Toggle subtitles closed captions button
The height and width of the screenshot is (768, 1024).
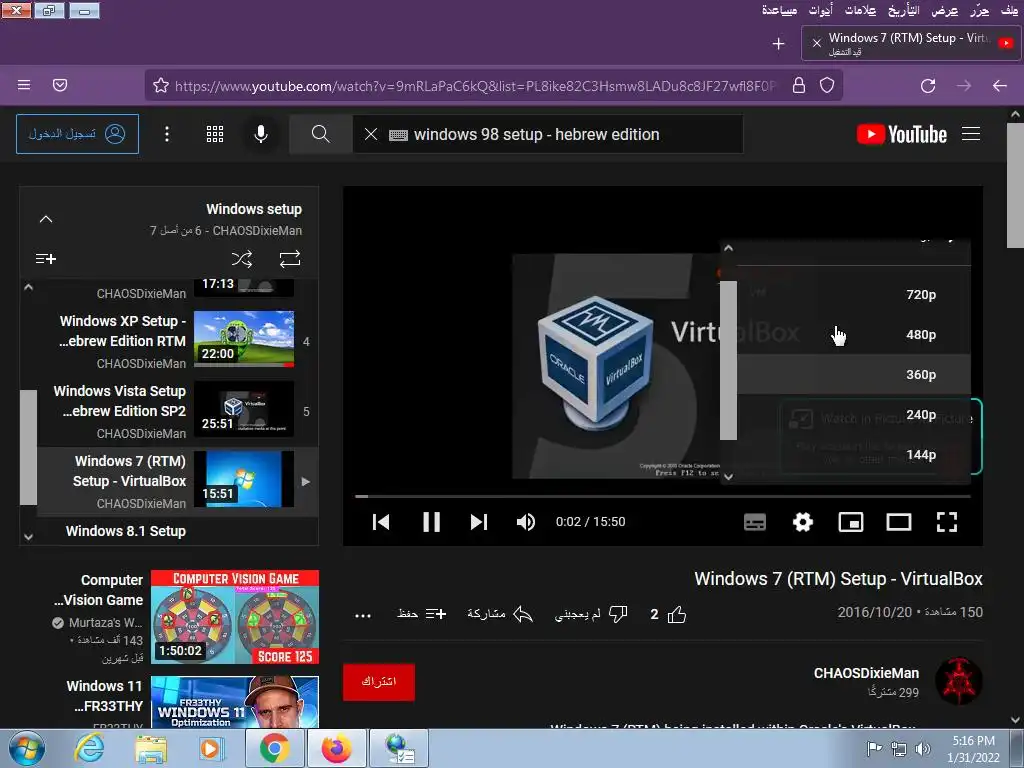755,522
